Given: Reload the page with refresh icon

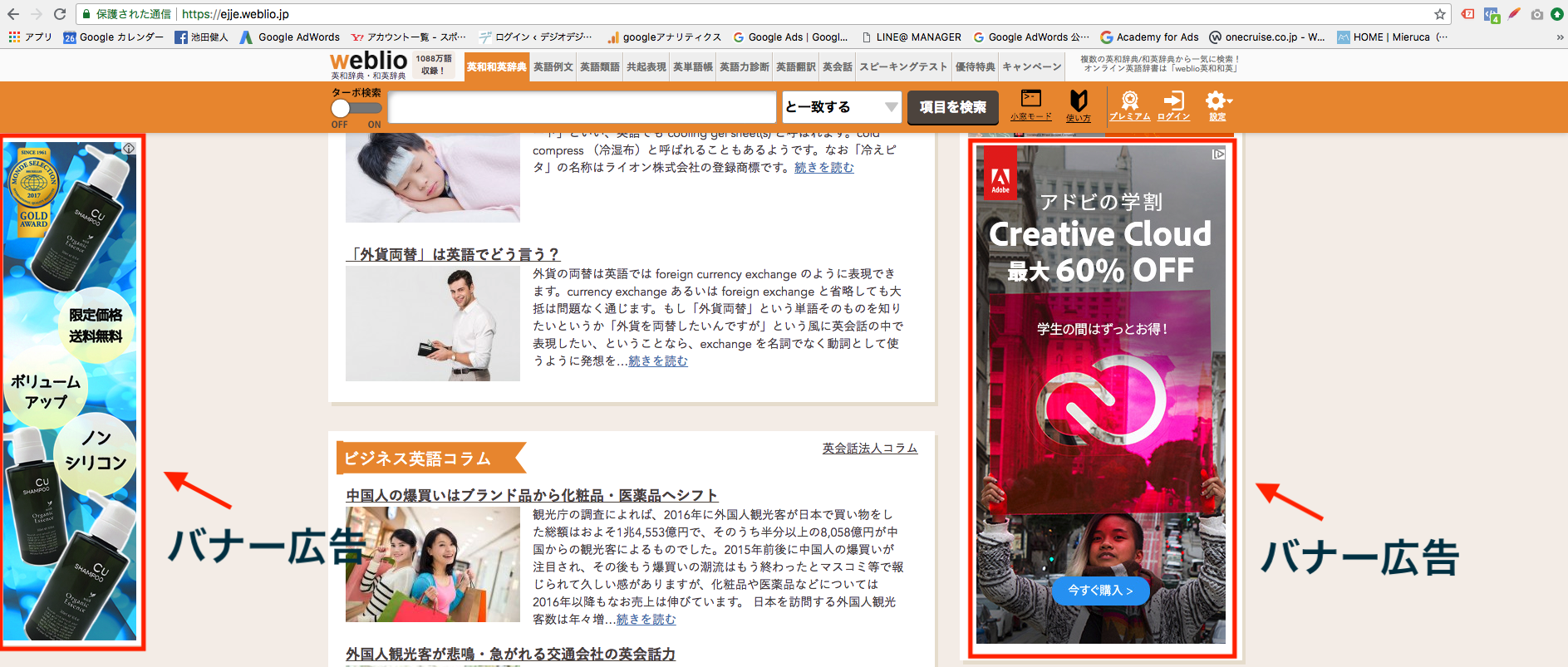Looking at the screenshot, I should click(x=60, y=14).
